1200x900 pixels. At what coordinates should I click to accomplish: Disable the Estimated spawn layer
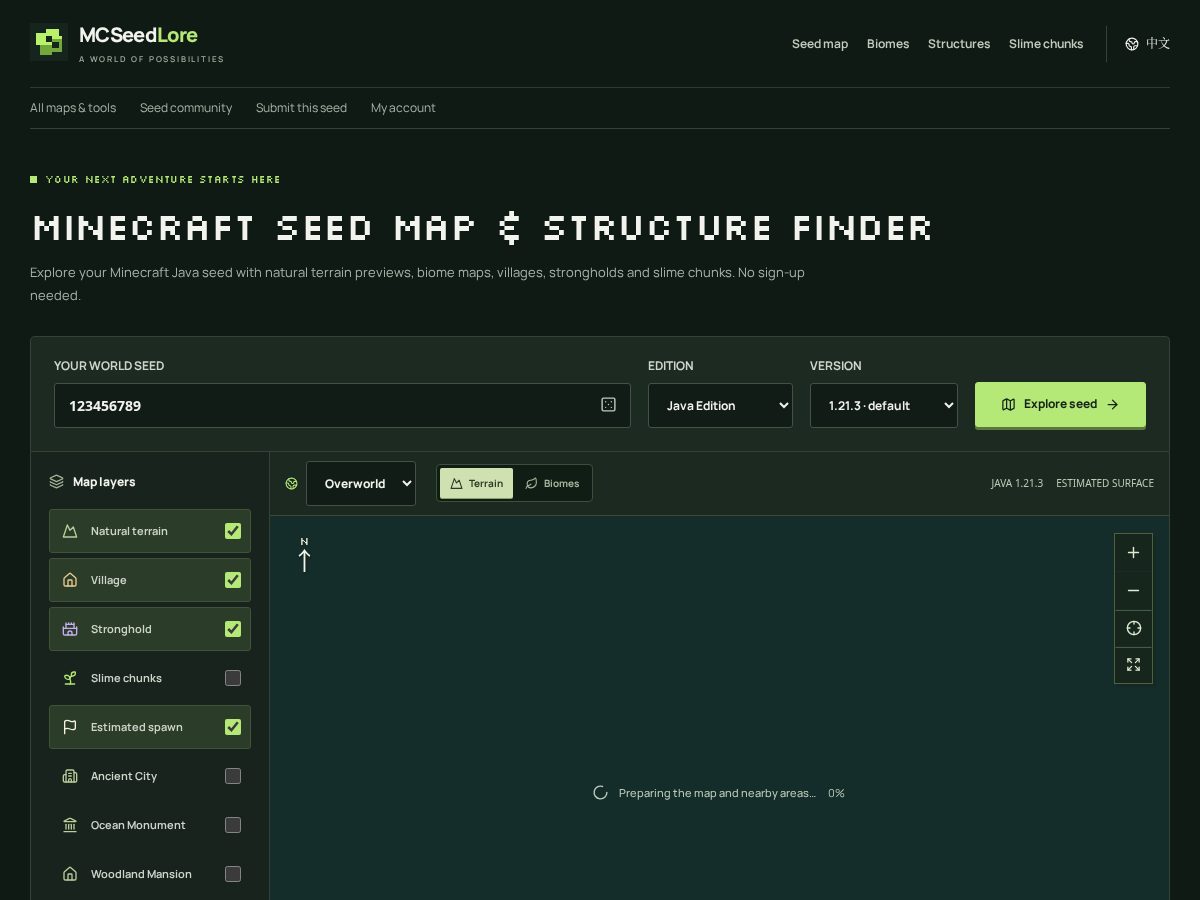(x=233, y=727)
